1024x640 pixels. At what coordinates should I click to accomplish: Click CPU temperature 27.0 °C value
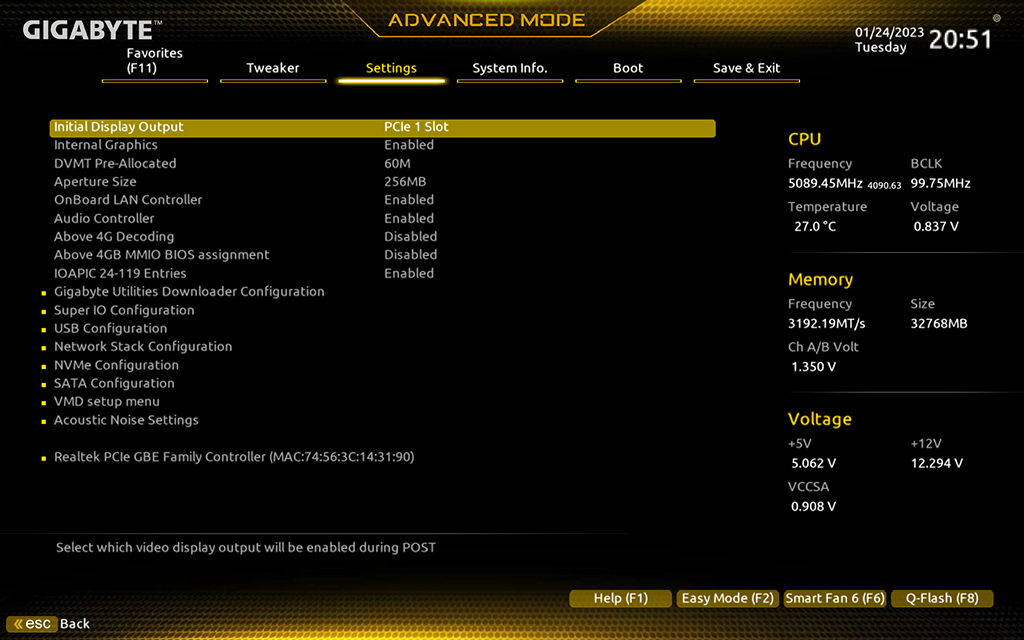coord(815,227)
